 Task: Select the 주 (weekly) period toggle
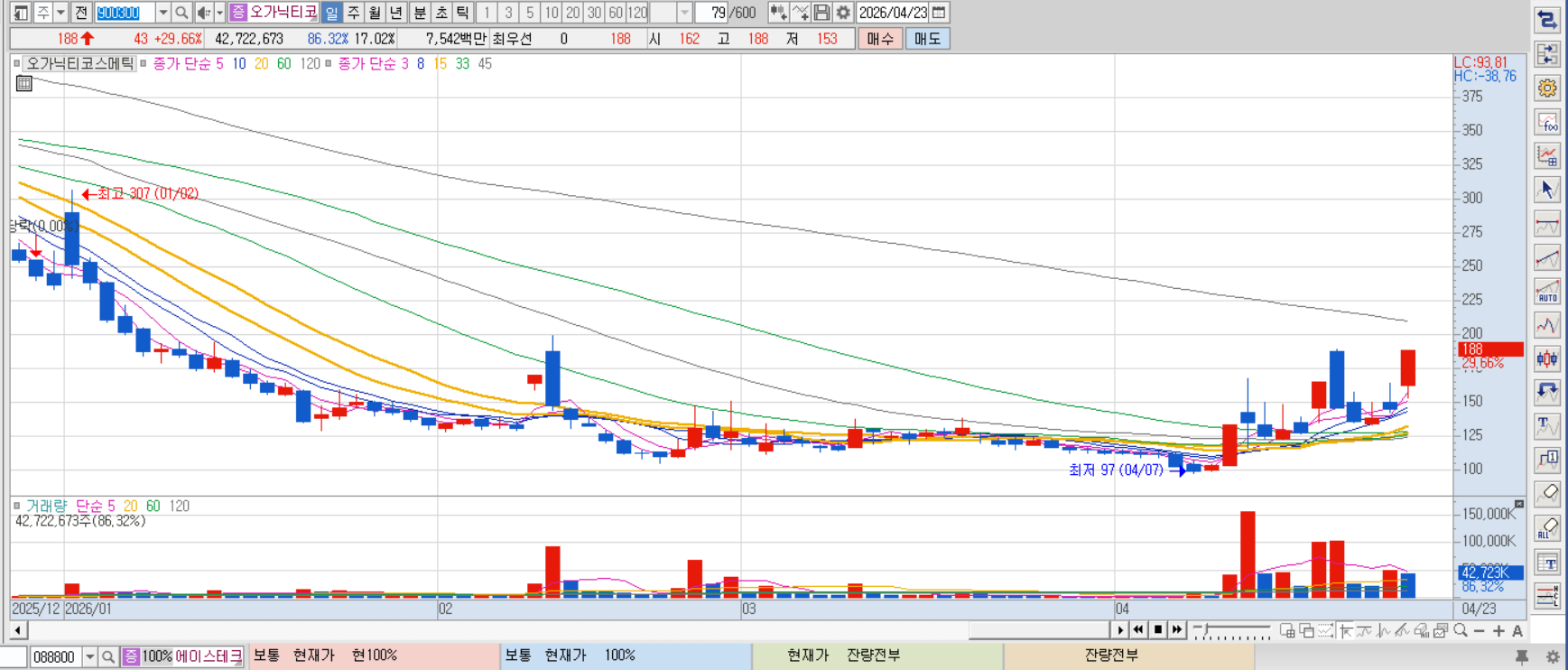(x=353, y=13)
